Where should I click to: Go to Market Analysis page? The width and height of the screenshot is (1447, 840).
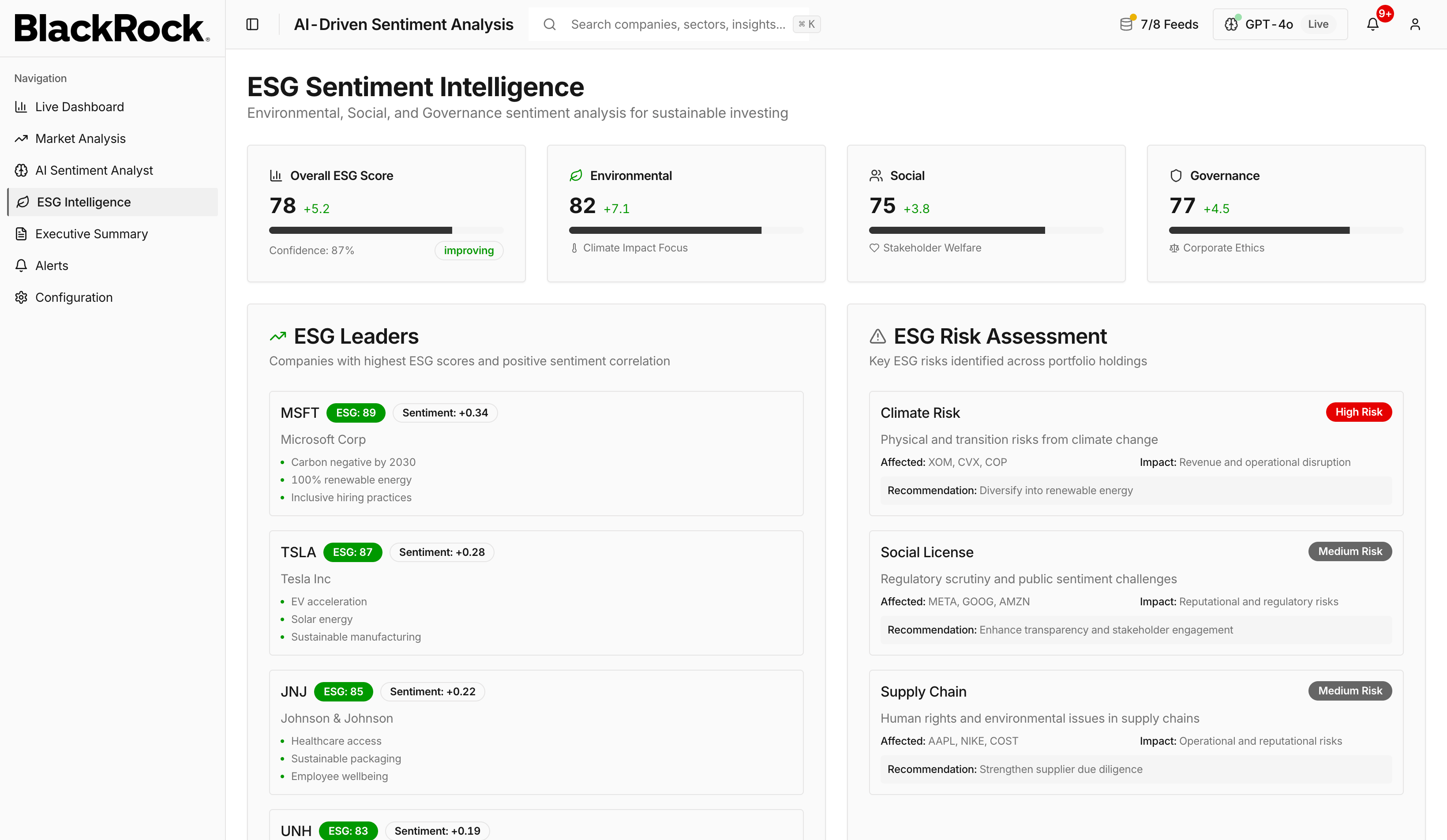click(112, 139)
